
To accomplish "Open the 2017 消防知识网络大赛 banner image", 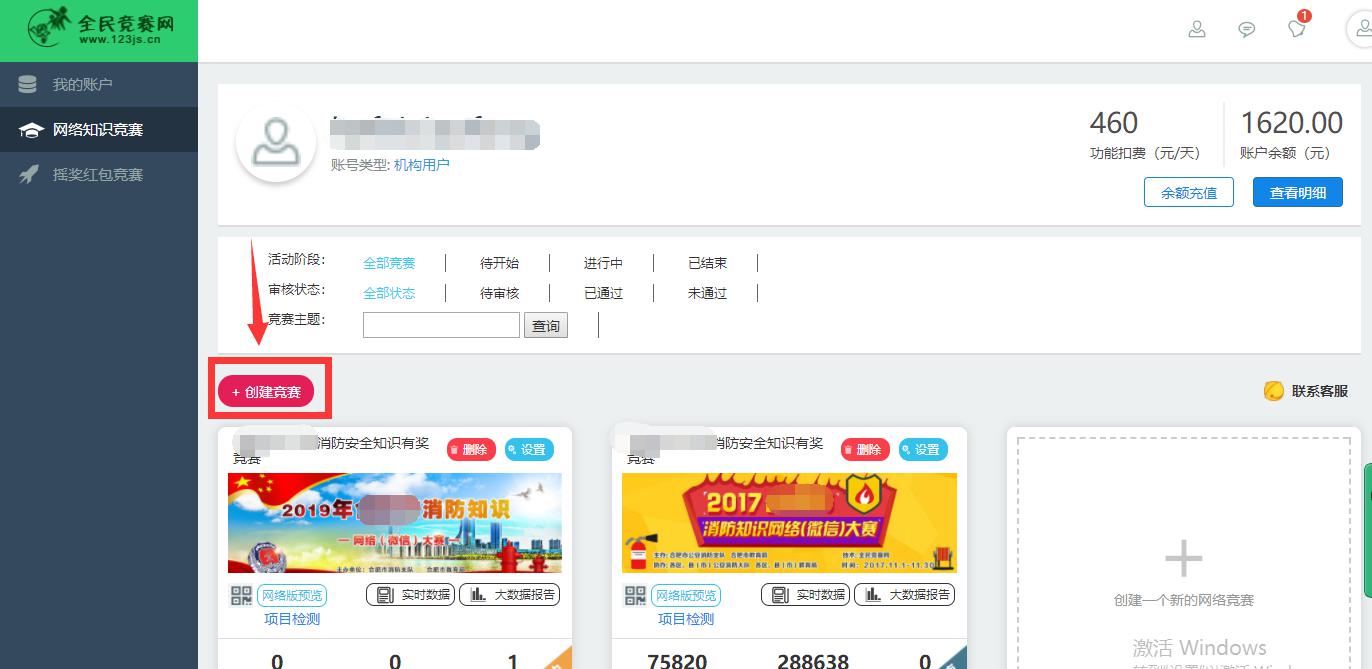I will pyautogui.click(x=789, y=523).
